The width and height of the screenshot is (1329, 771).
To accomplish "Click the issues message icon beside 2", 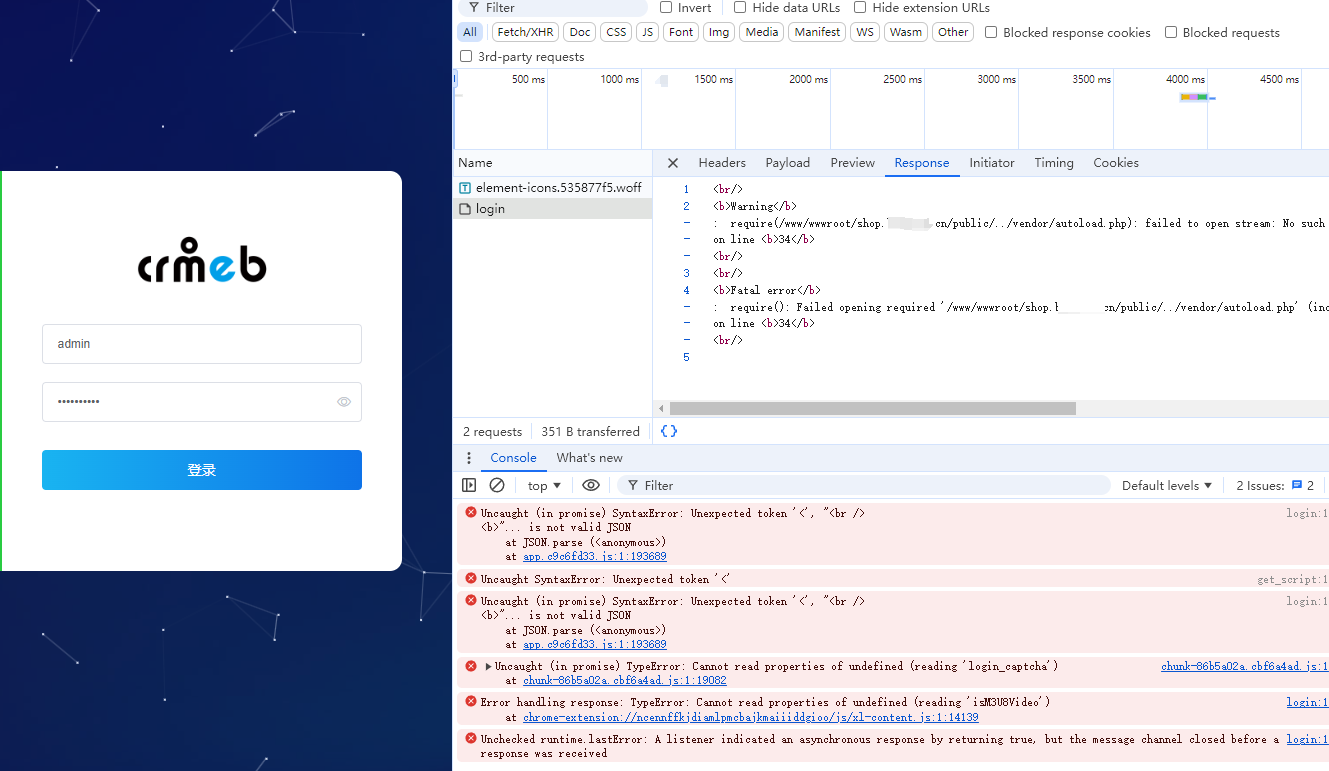I will tap(1297, 485).
